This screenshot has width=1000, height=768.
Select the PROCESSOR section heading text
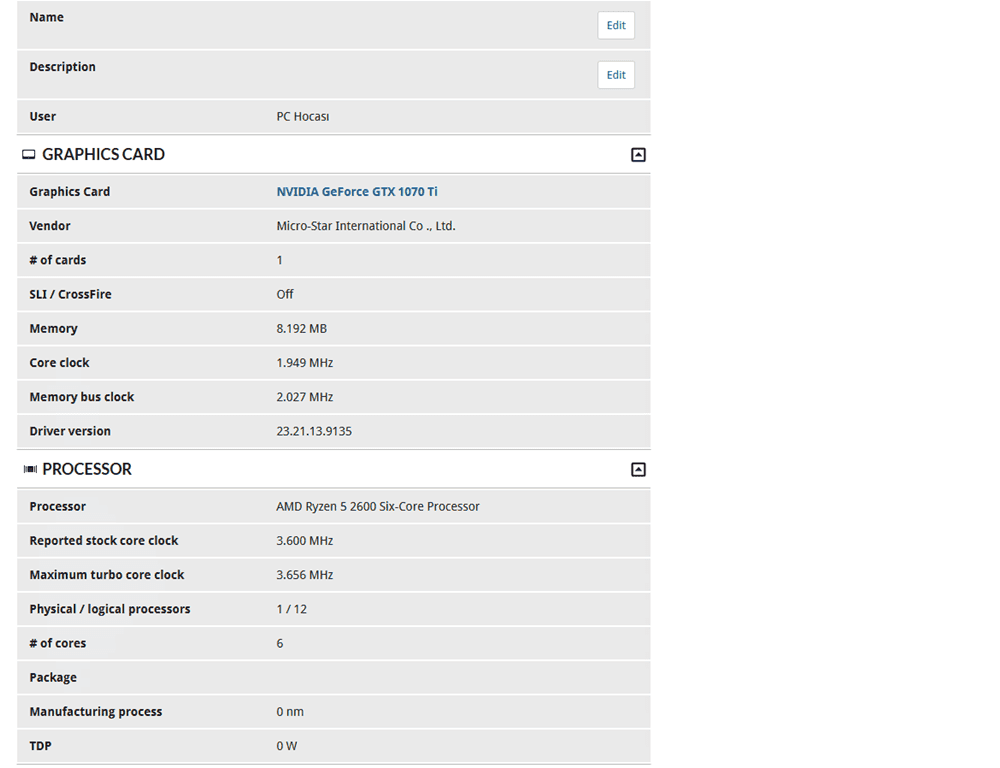(x=87, y=470)
